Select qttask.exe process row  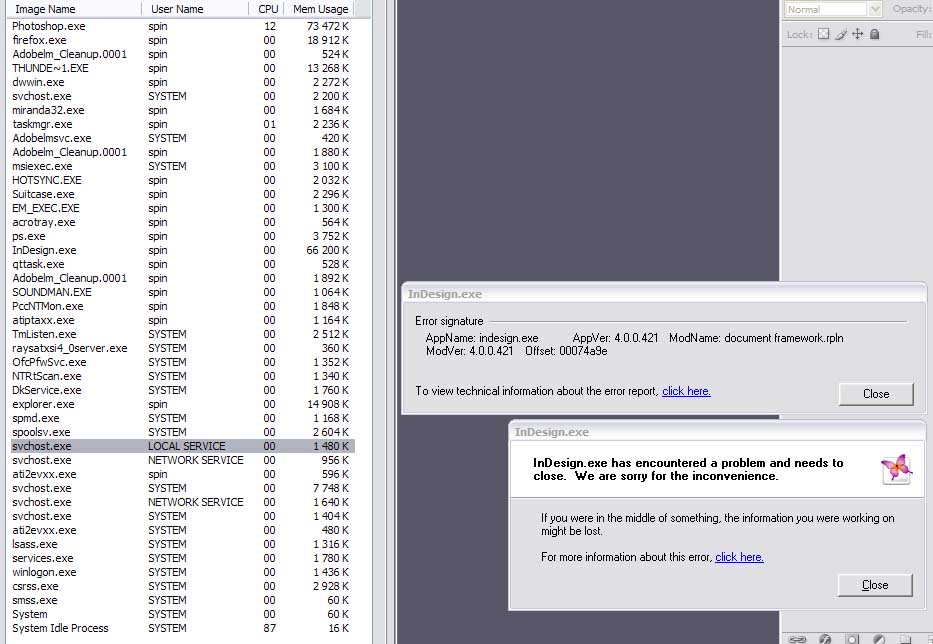(x=183, y=264)
